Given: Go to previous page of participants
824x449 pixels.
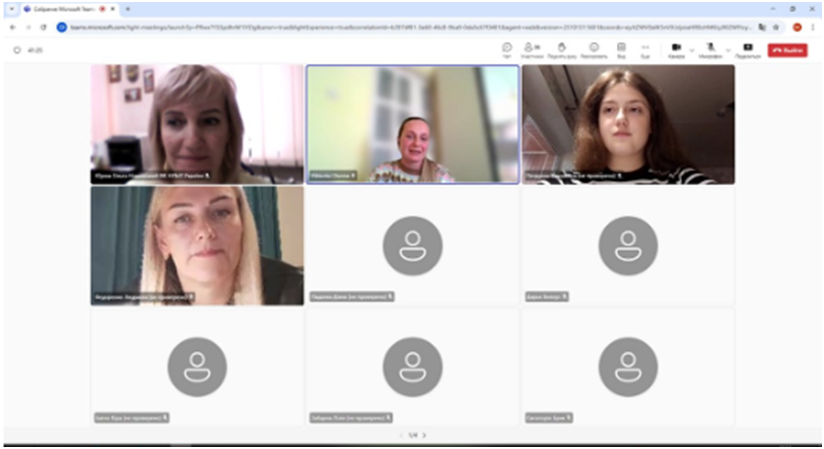Looking at the screenshot, I should click(401, 435).
